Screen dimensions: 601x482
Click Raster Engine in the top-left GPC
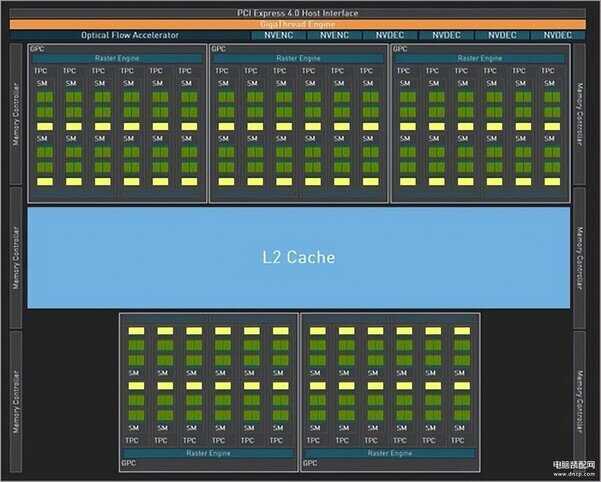point(117,58)
